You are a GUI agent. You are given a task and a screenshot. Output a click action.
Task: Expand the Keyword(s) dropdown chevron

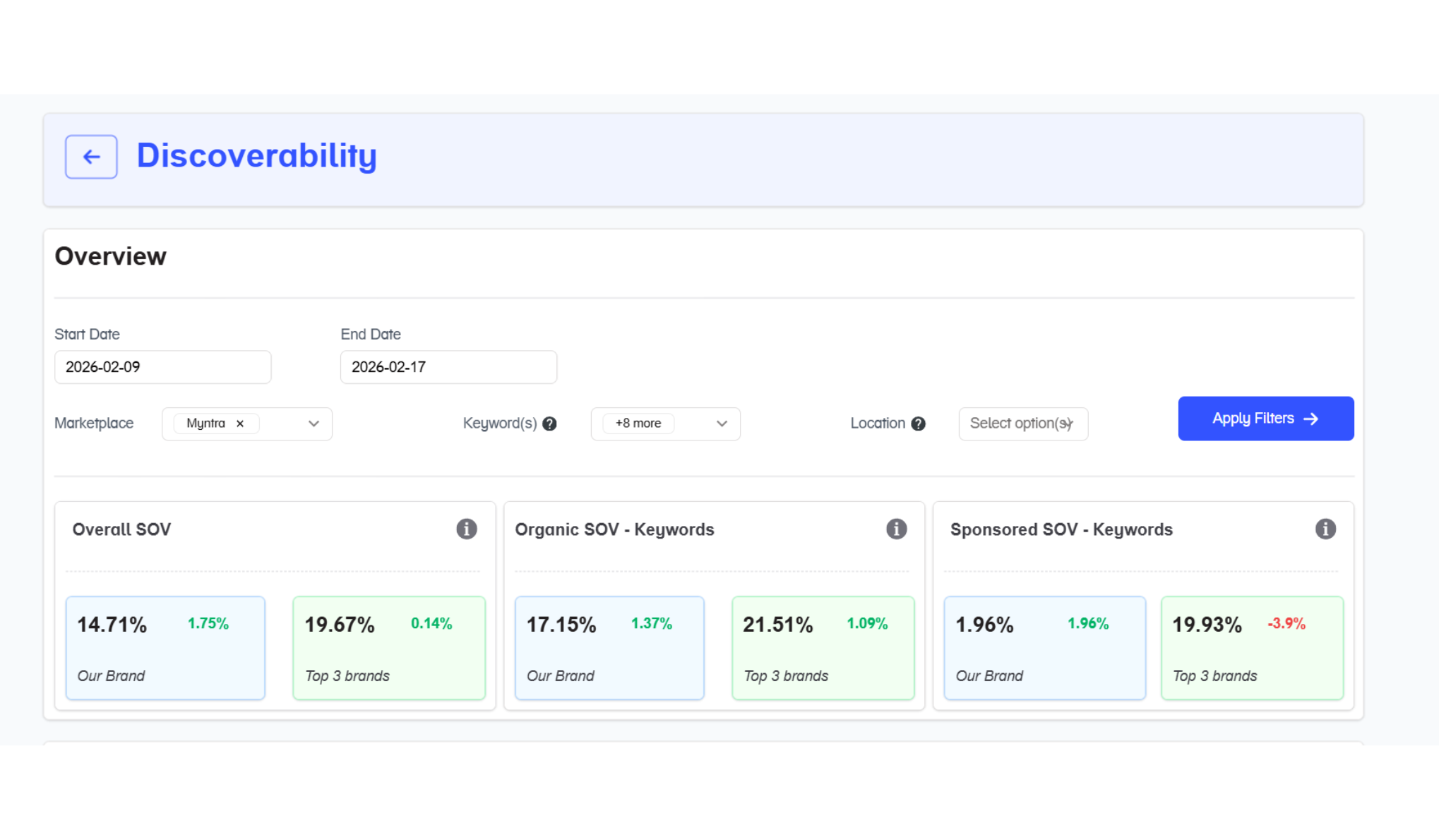coord(722,424)
